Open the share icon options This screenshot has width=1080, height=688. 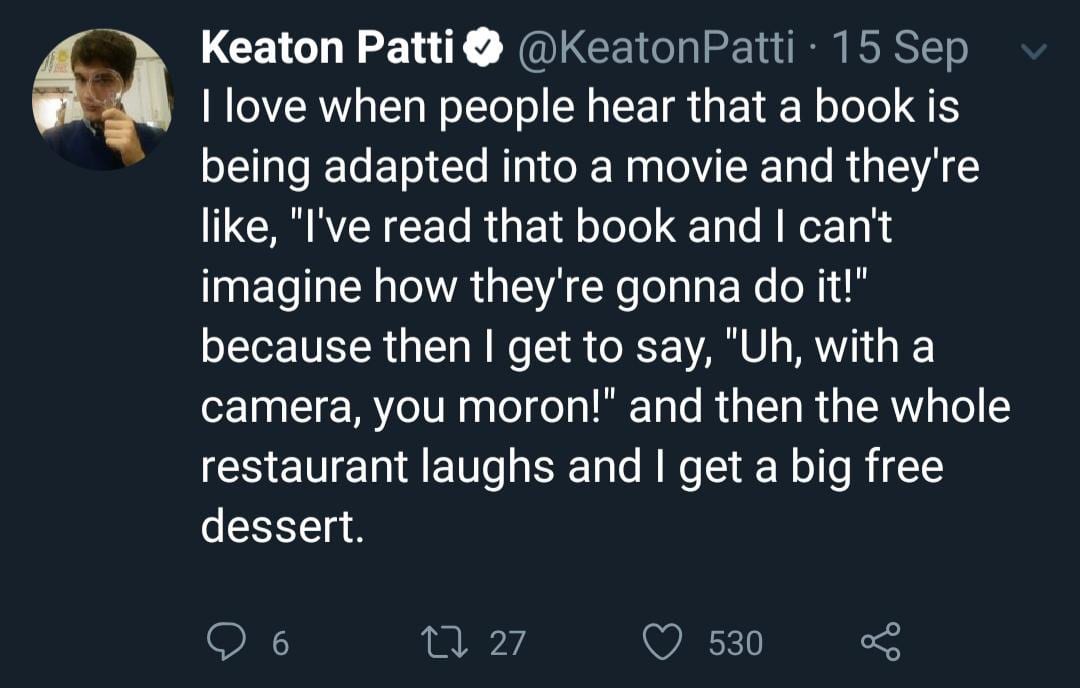[x=880, y=642]
